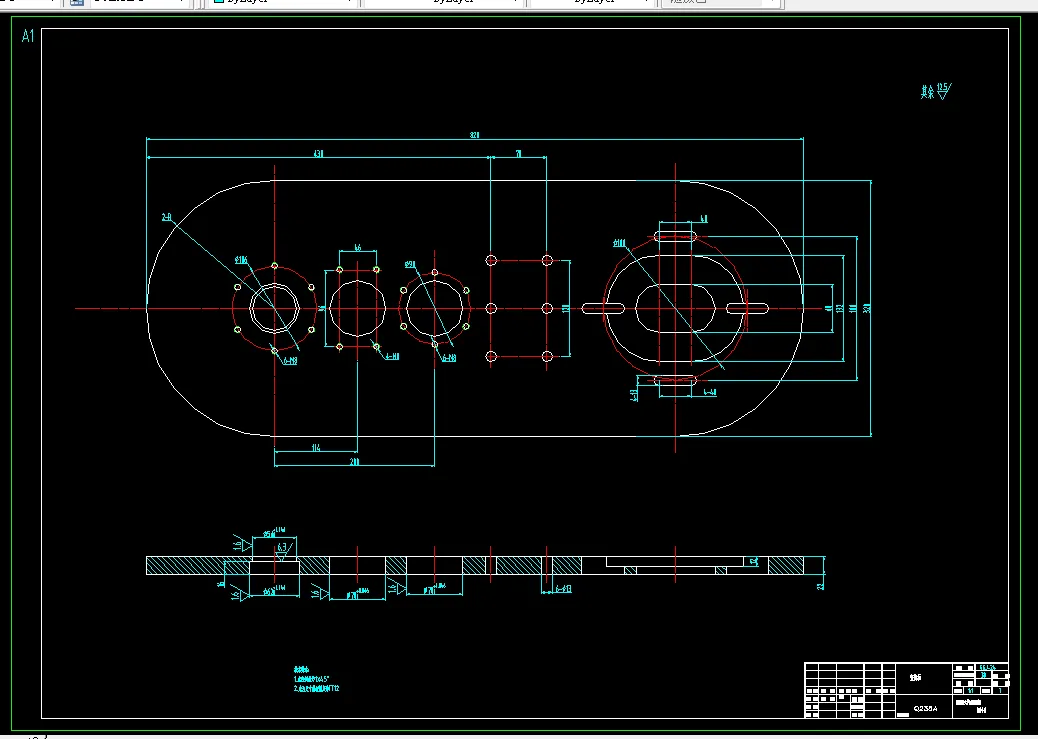Image resolution: width=1038 pixels, height=739 pixels.
Task: Click the A1 sheet size label
Action: tap(27, 36)
